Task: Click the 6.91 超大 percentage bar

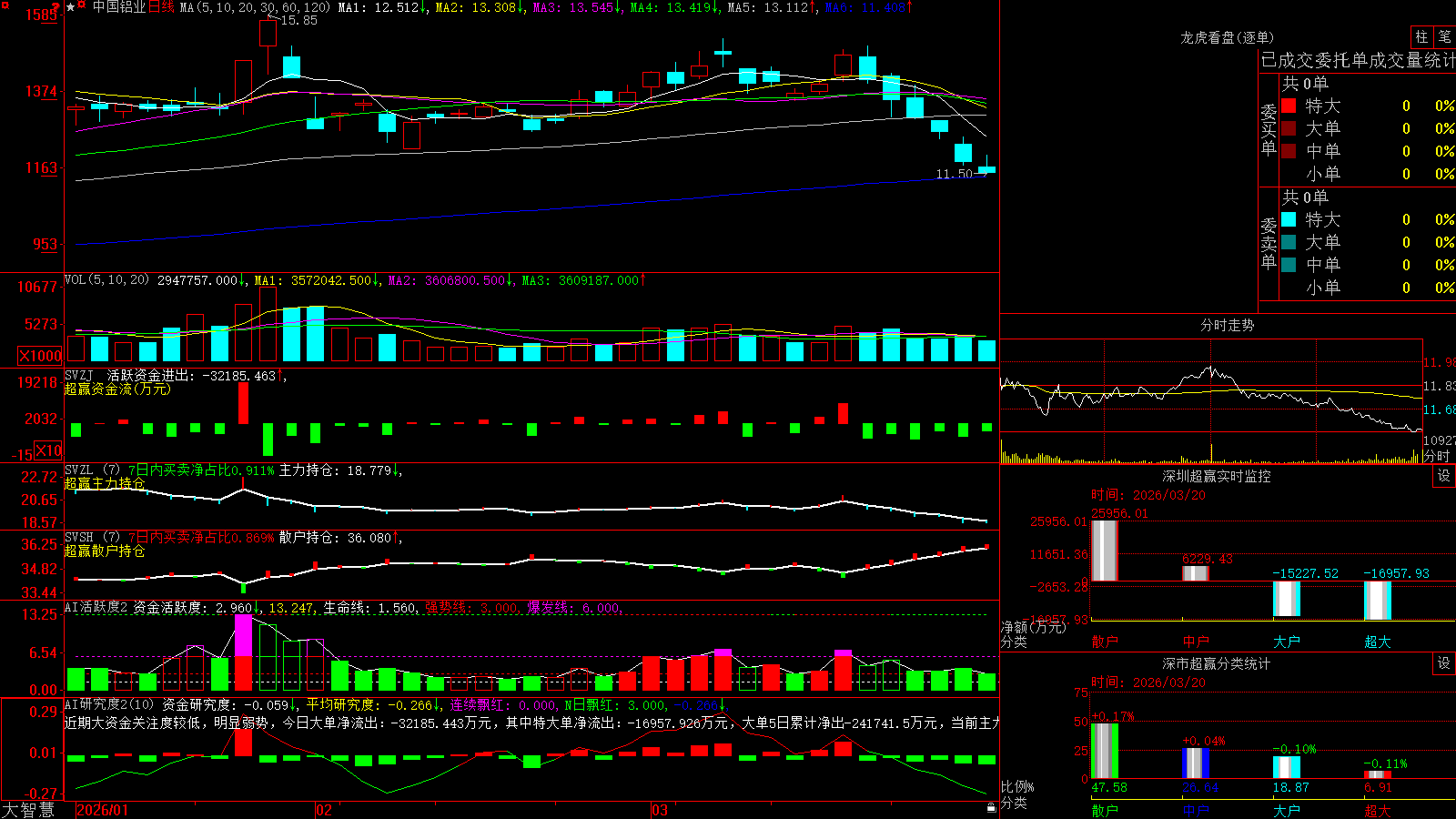Action: coord(1378,774)
